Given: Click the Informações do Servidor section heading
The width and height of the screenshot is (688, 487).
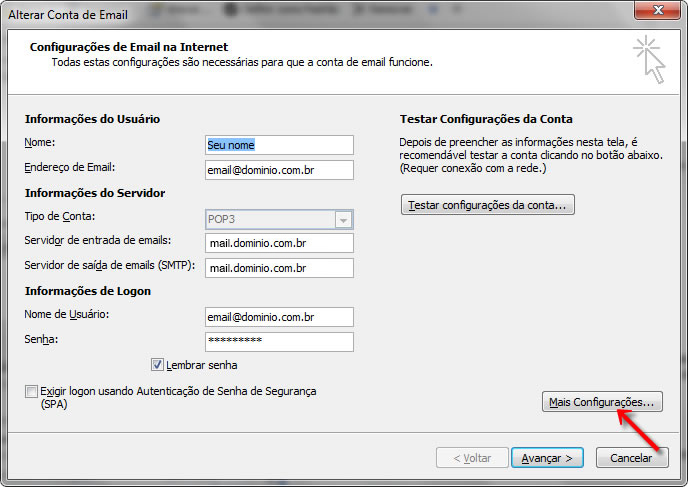Looking at the screenshot, I should pyautogui.click(x=95, y=193).
